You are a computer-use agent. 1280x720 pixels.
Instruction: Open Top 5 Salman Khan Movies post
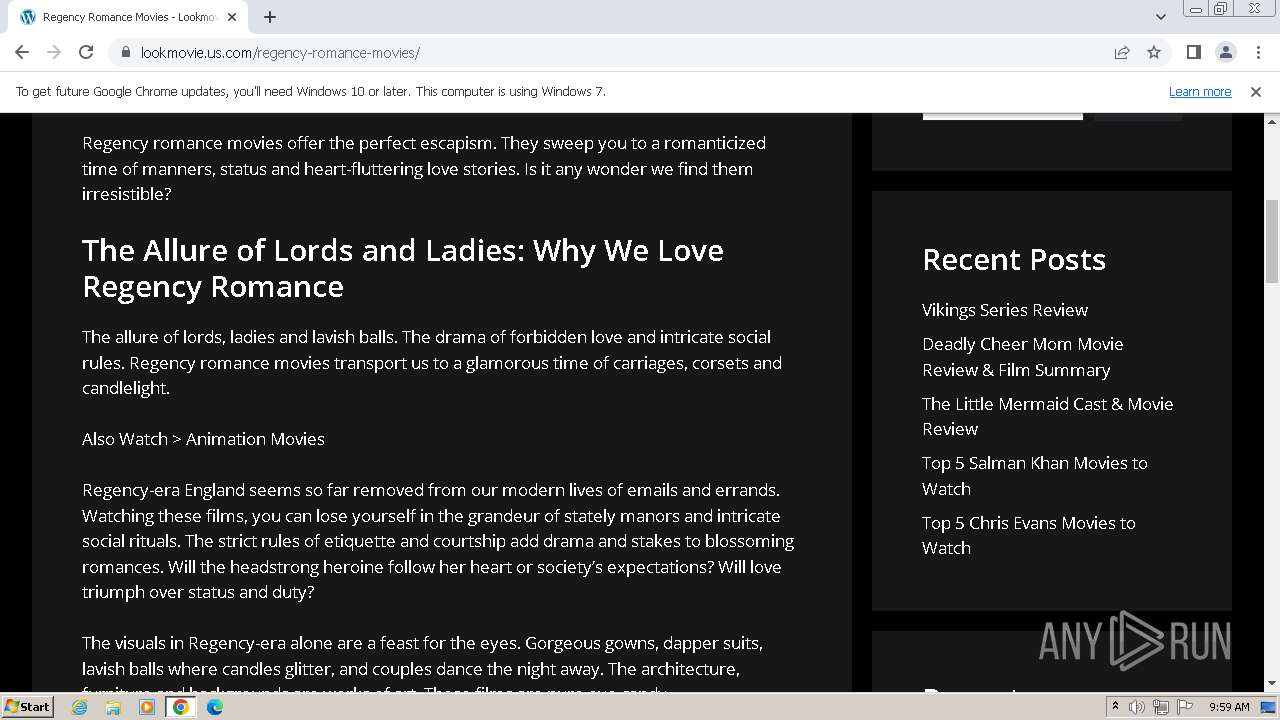tap(1034, 476)
